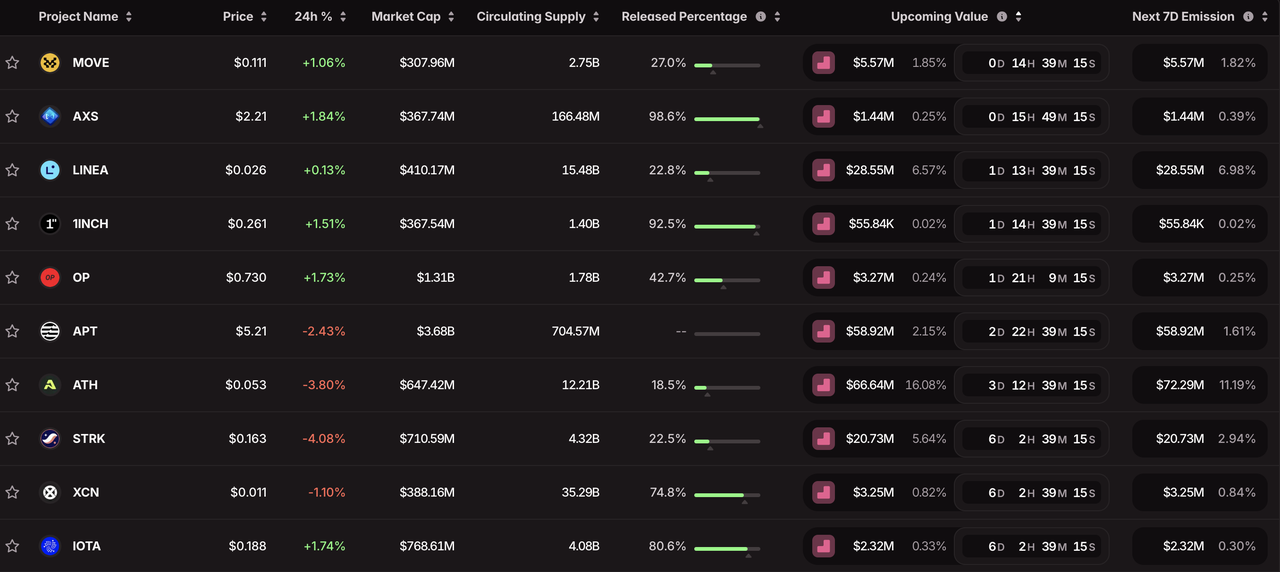This screenshot has height=572, width=1280.
Task: Mark ATH as favorite
Action: [x=12, y=385]
